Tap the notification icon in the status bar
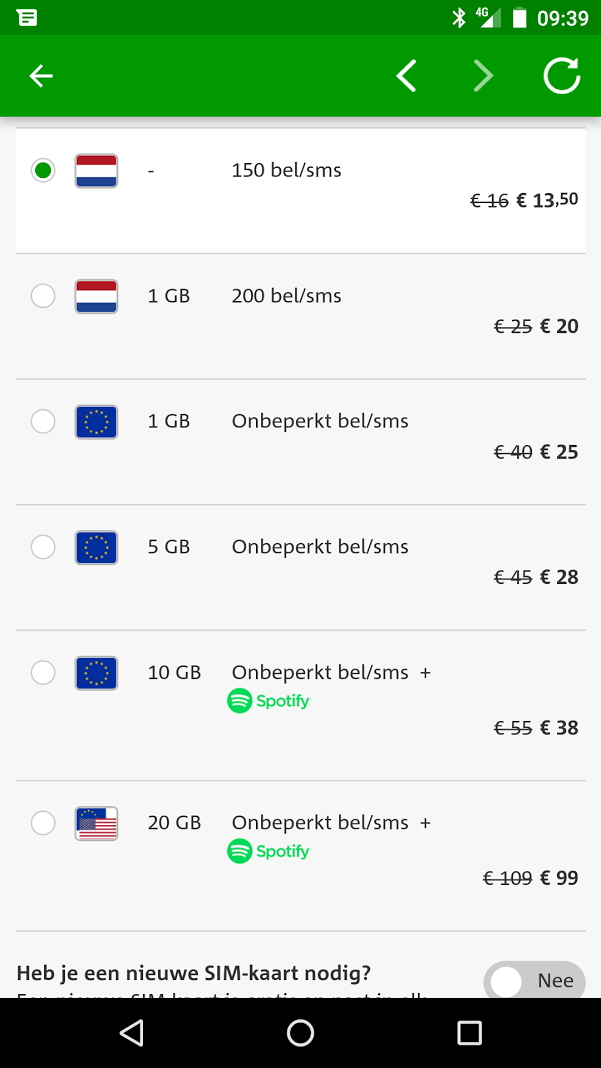Screen dimensions: 601x1068 click(27, 17)
